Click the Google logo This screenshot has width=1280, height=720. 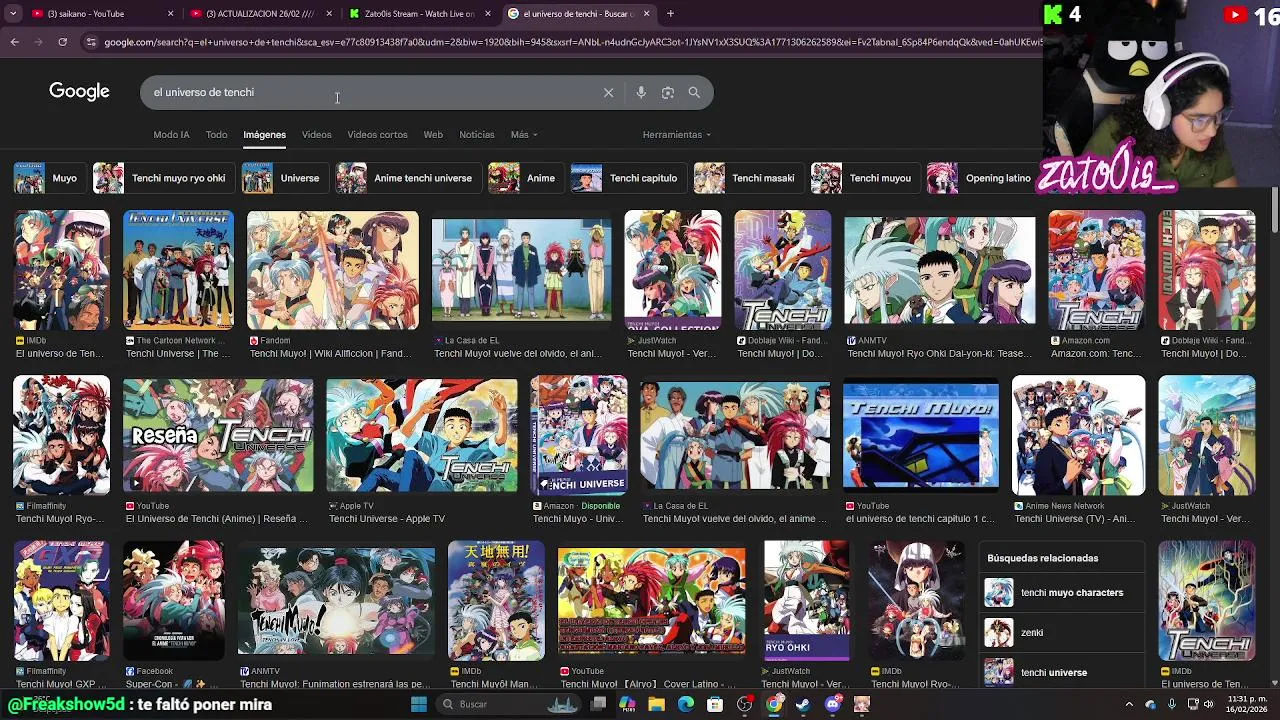[79, 92]
